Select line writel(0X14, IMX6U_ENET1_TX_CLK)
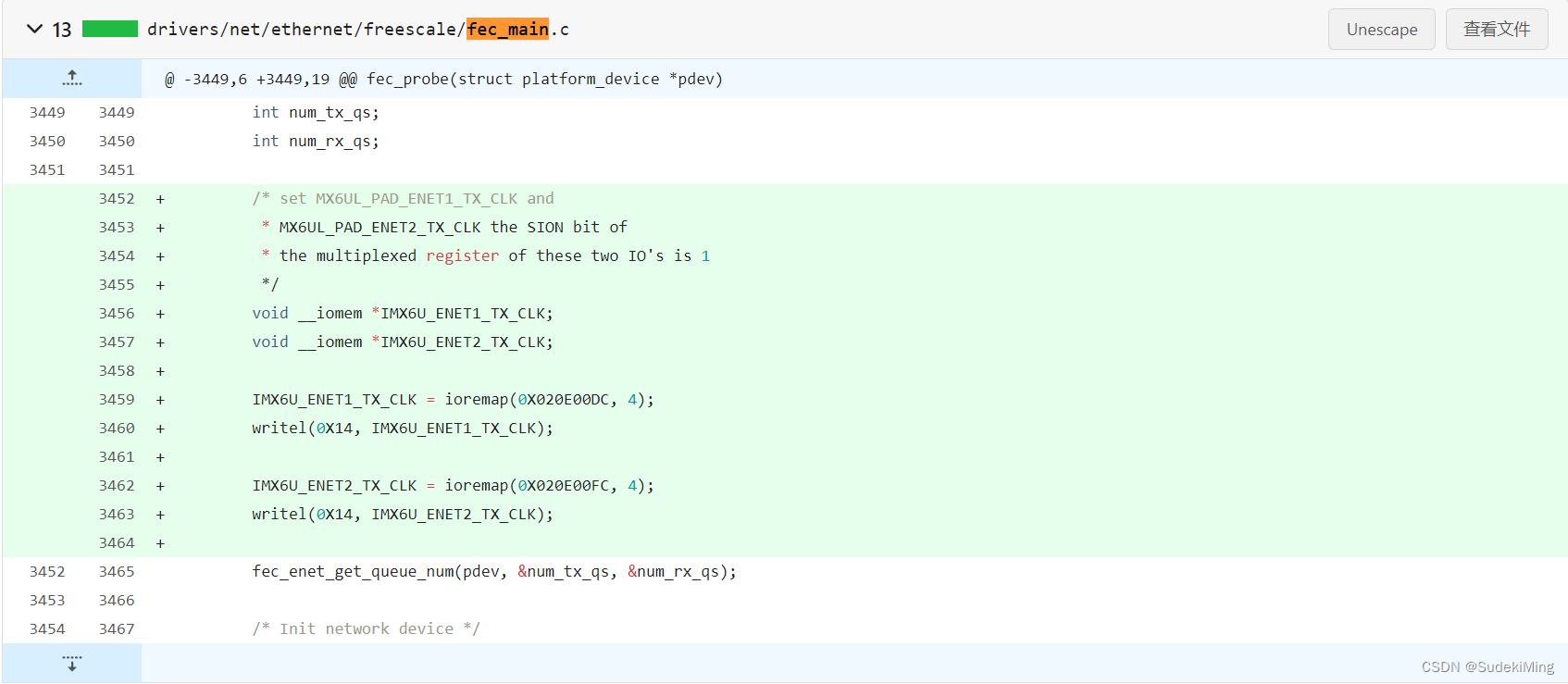The height and width of the screenshot is (684, 1568). tap(403, 428)
